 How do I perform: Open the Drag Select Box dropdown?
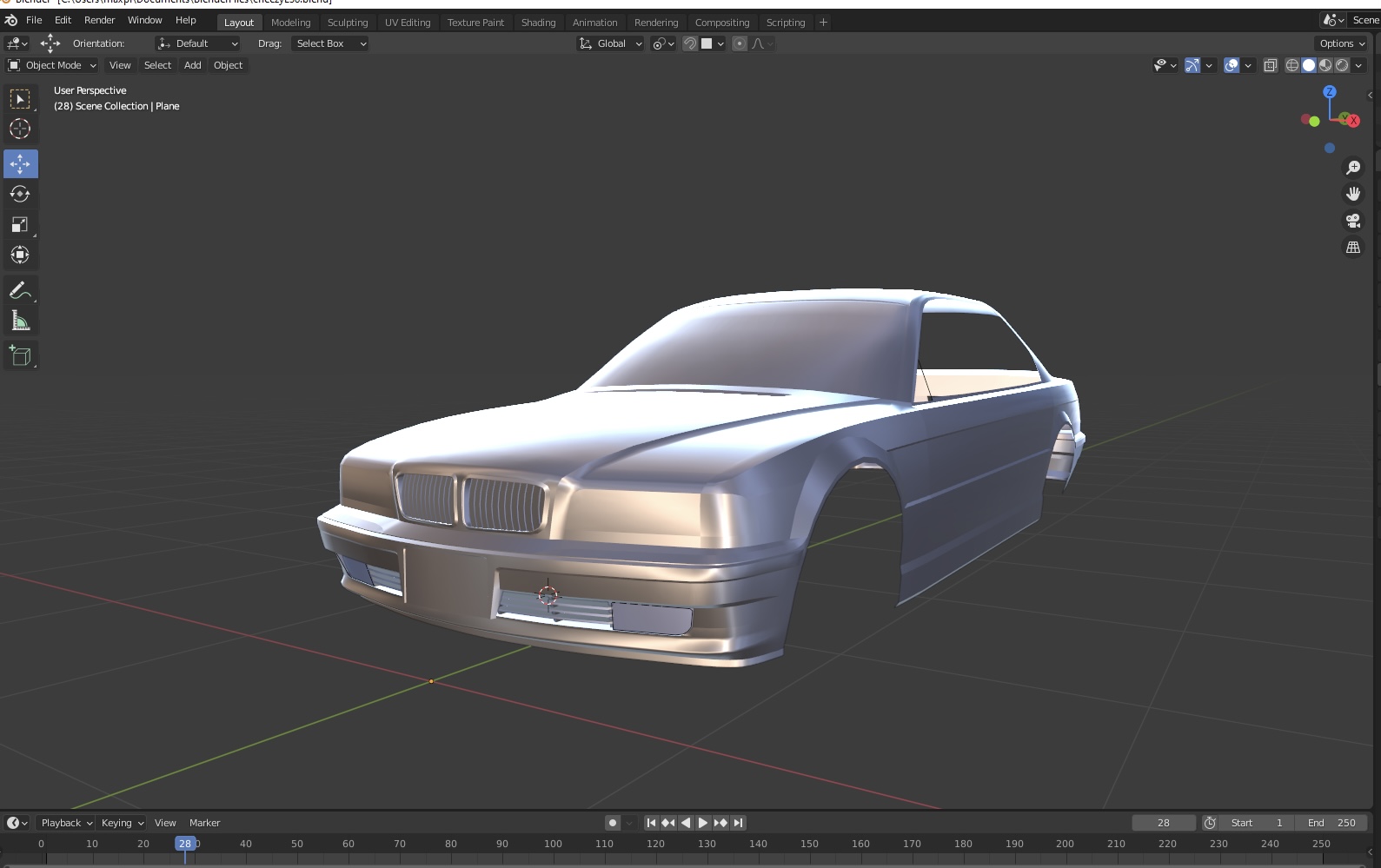coord(330,43)
